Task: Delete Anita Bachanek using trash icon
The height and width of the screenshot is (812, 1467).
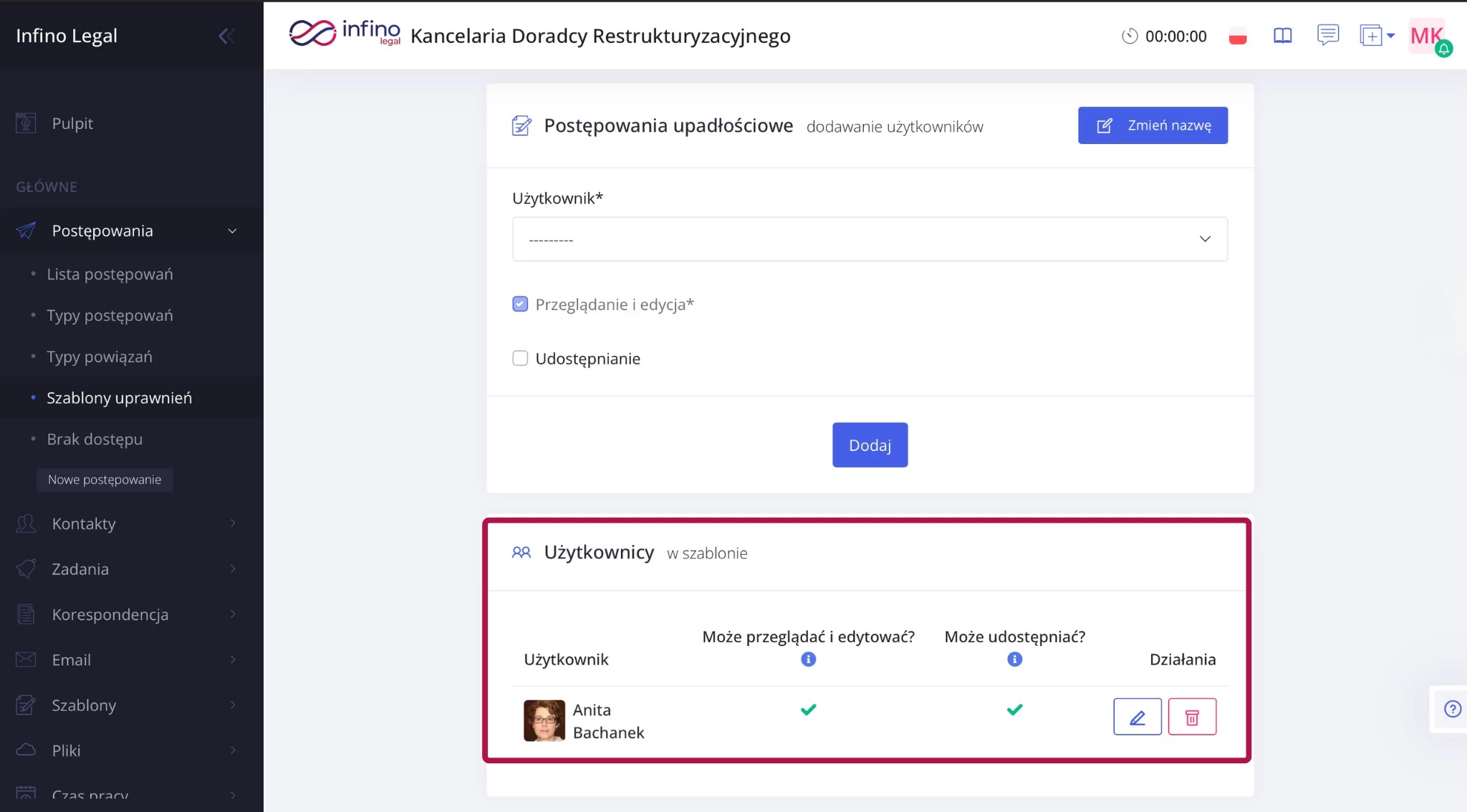Action: pos(1192,717)
